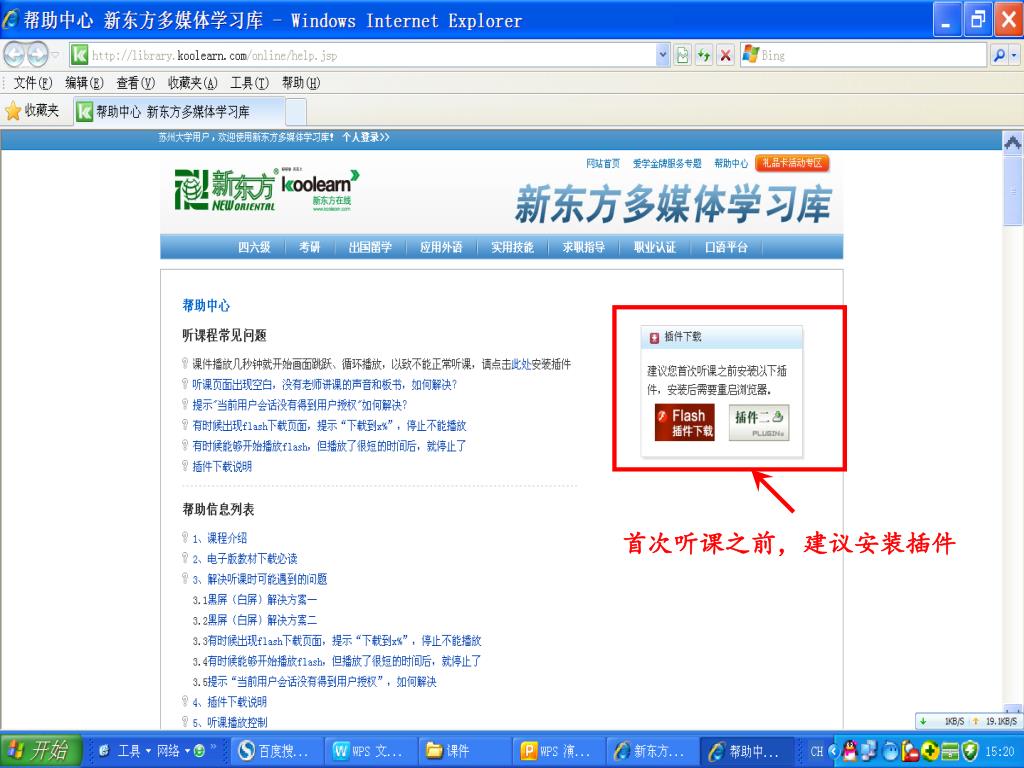This screenshot has height=768, width=1024.
Task: Select the 四六级 navigation item
Action: pos(254,248)
